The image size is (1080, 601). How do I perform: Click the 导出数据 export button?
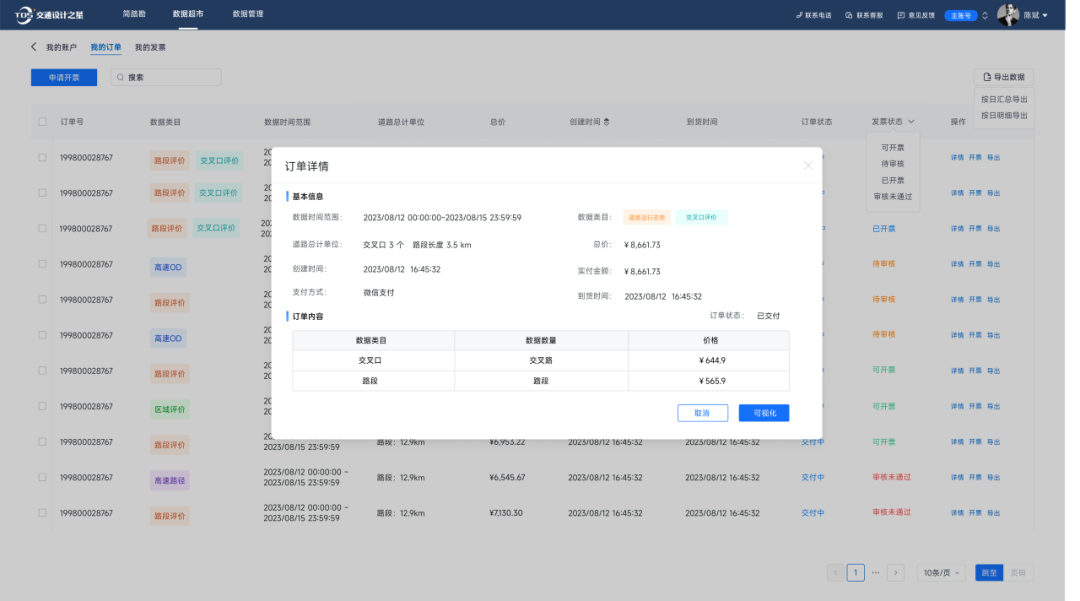1004,77
